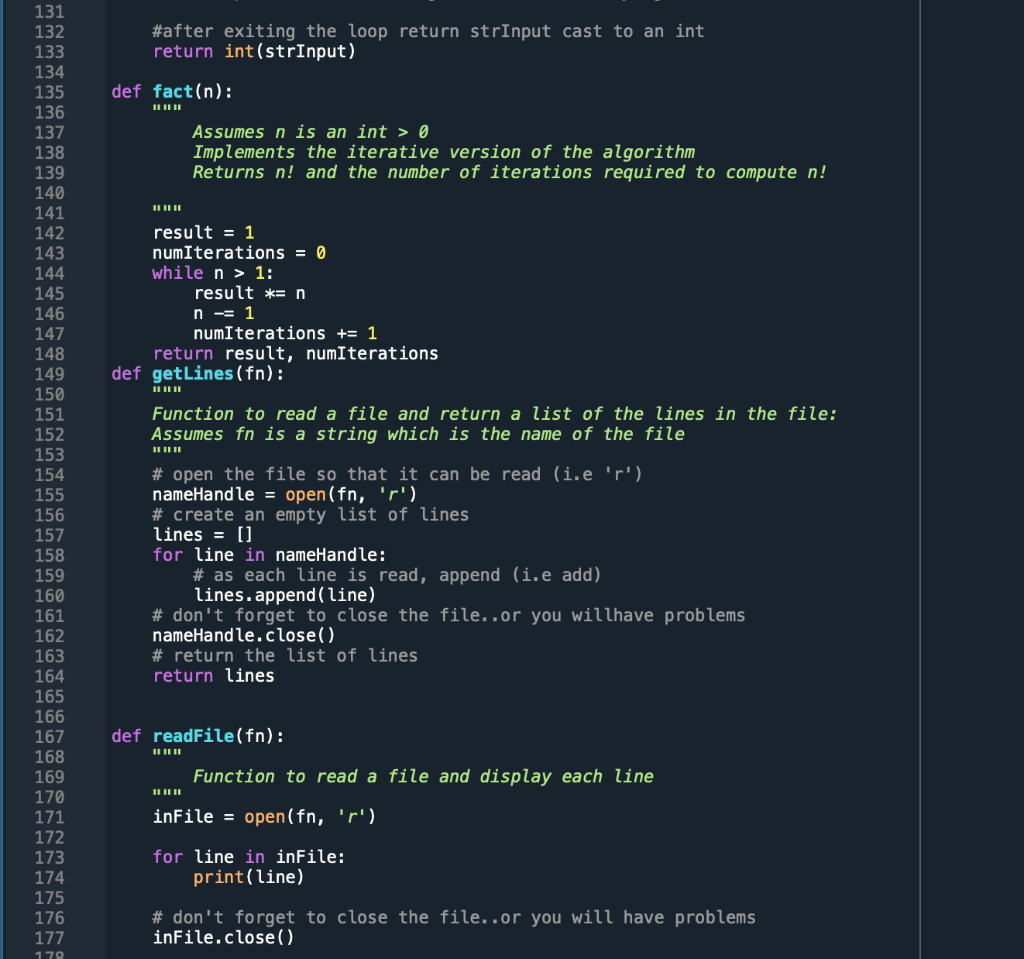This screenshot has width=1024, height=959.
Task: Click 'numIterations += 1' statement
Action: pyautogui.click(x=285, y=333)
